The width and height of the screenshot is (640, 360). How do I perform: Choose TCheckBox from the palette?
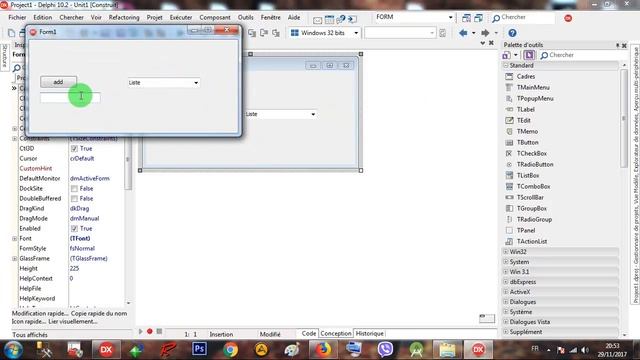[x=531, y=153]
